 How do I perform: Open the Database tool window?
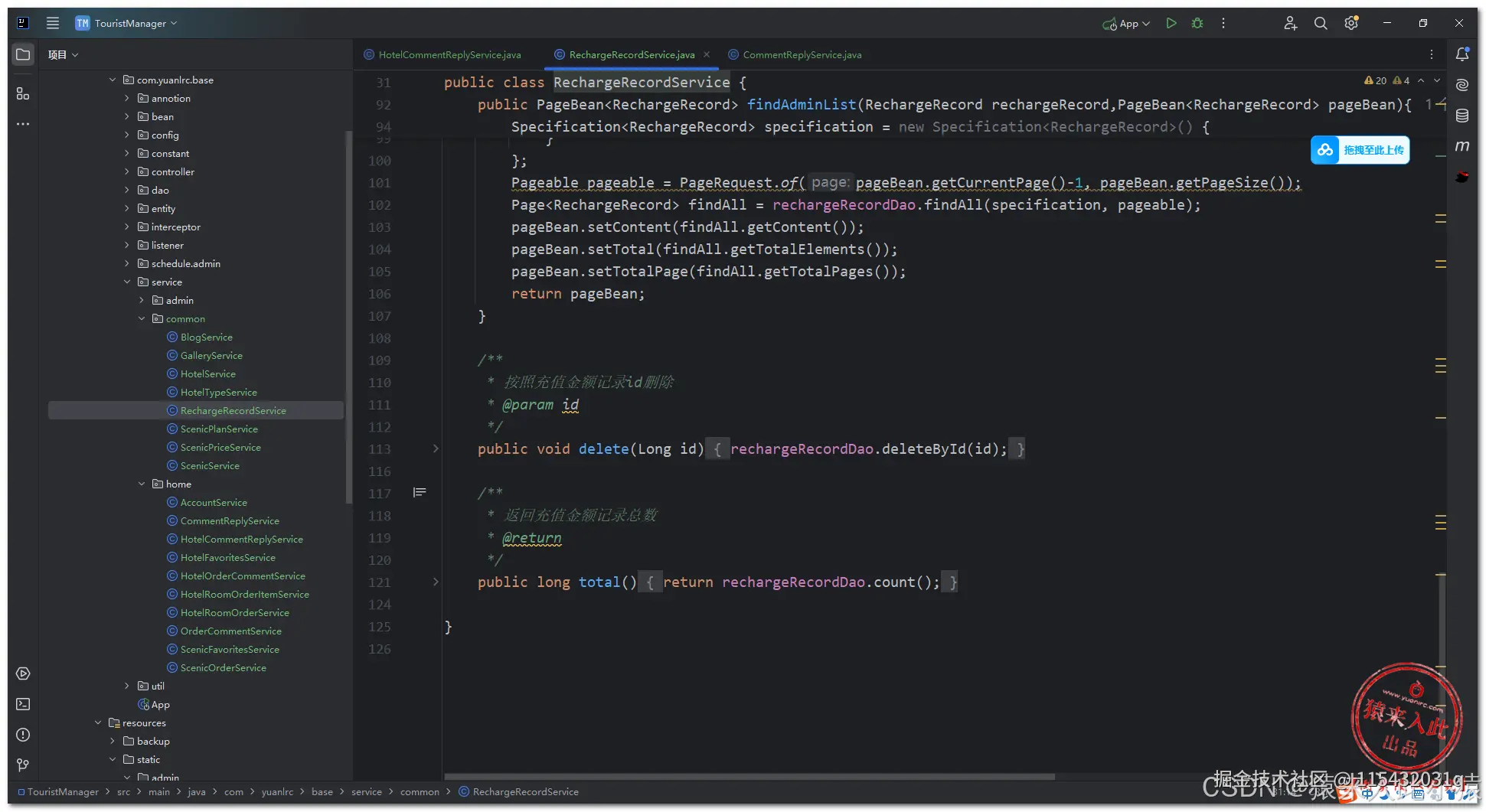click(x=1462, y=116)
